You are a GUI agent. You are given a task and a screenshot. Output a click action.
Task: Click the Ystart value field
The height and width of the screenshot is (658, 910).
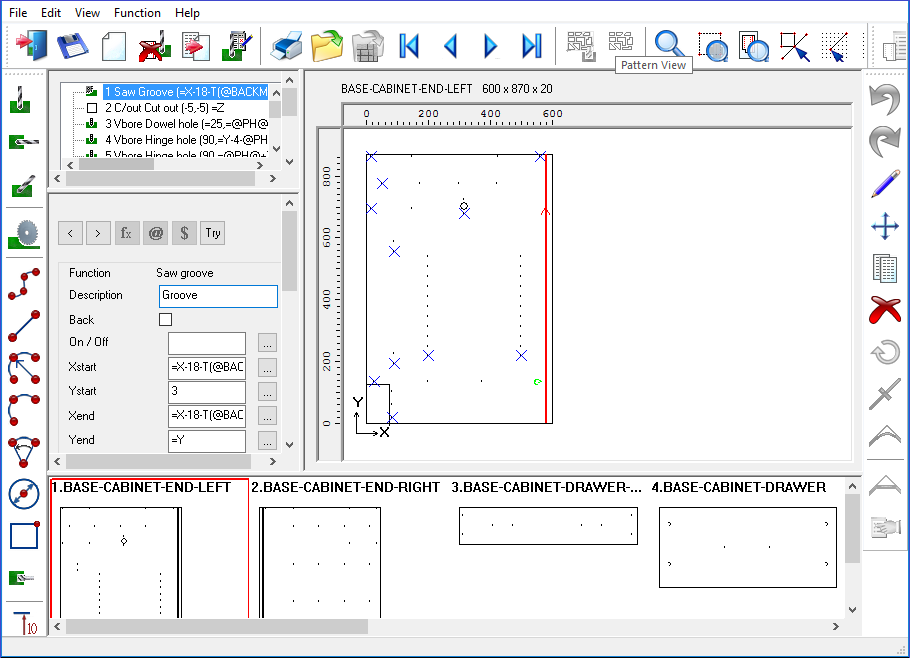(207, 392)
